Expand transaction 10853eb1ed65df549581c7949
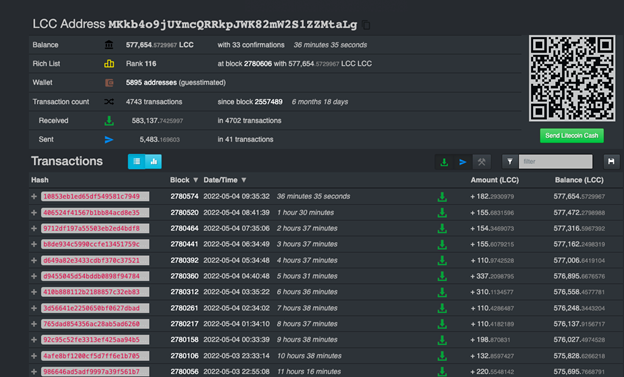624x377 pixels. pos(34,197)
